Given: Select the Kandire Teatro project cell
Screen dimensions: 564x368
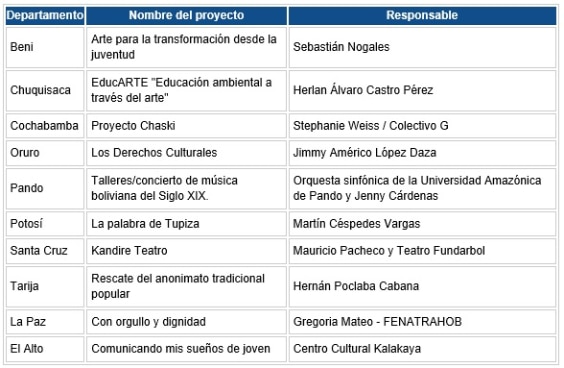Looking at the screenshot, I should 186,251.
